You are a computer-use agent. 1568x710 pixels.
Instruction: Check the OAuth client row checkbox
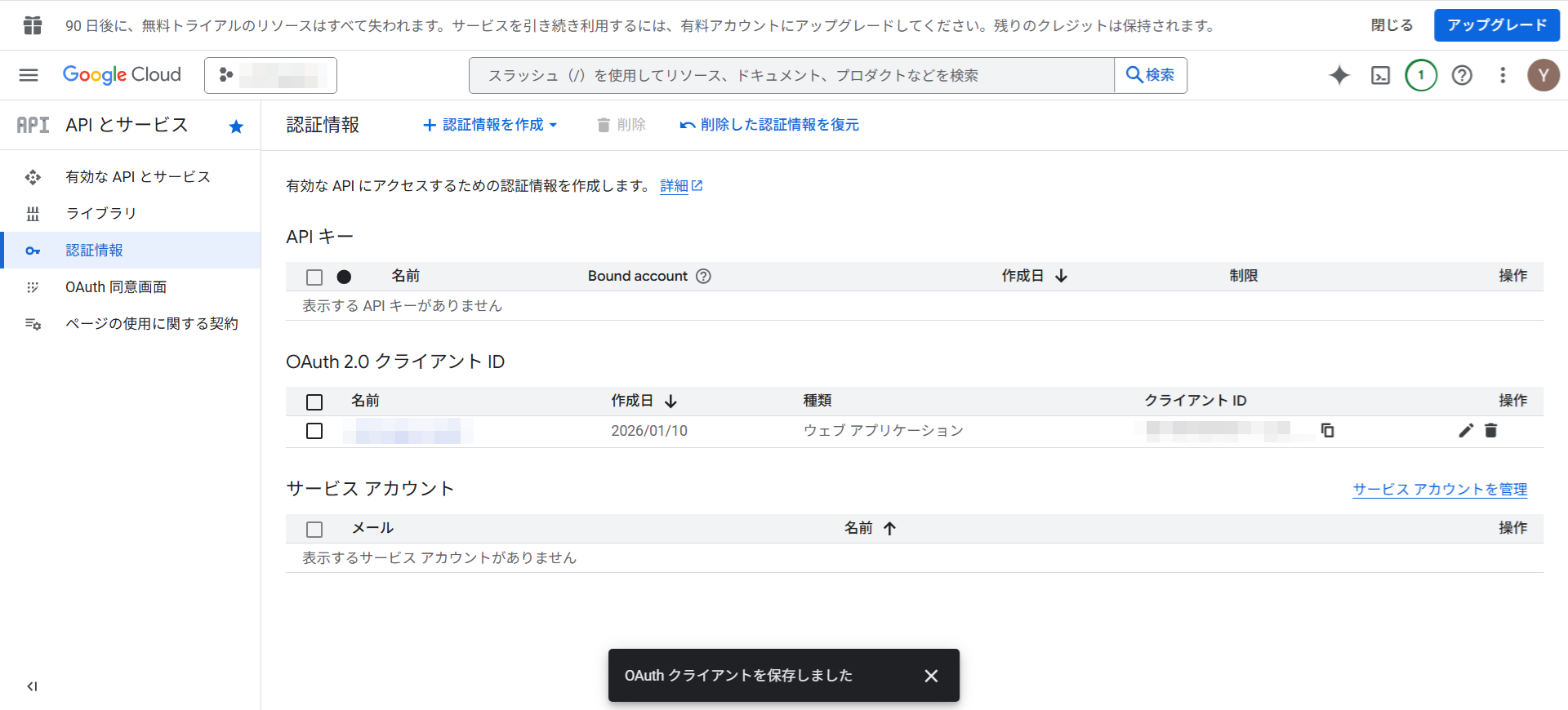[314, 431]
